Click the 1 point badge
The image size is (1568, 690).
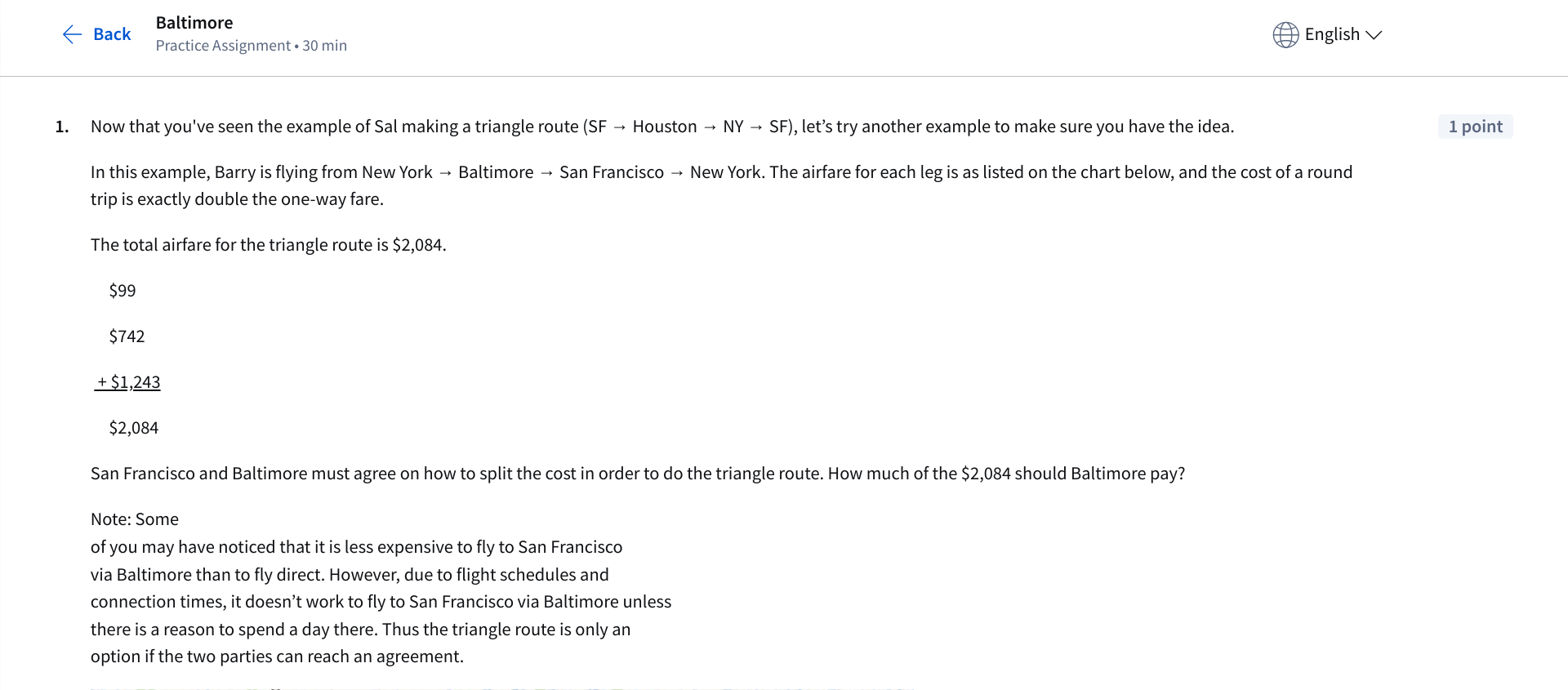tap(1475, 127)
